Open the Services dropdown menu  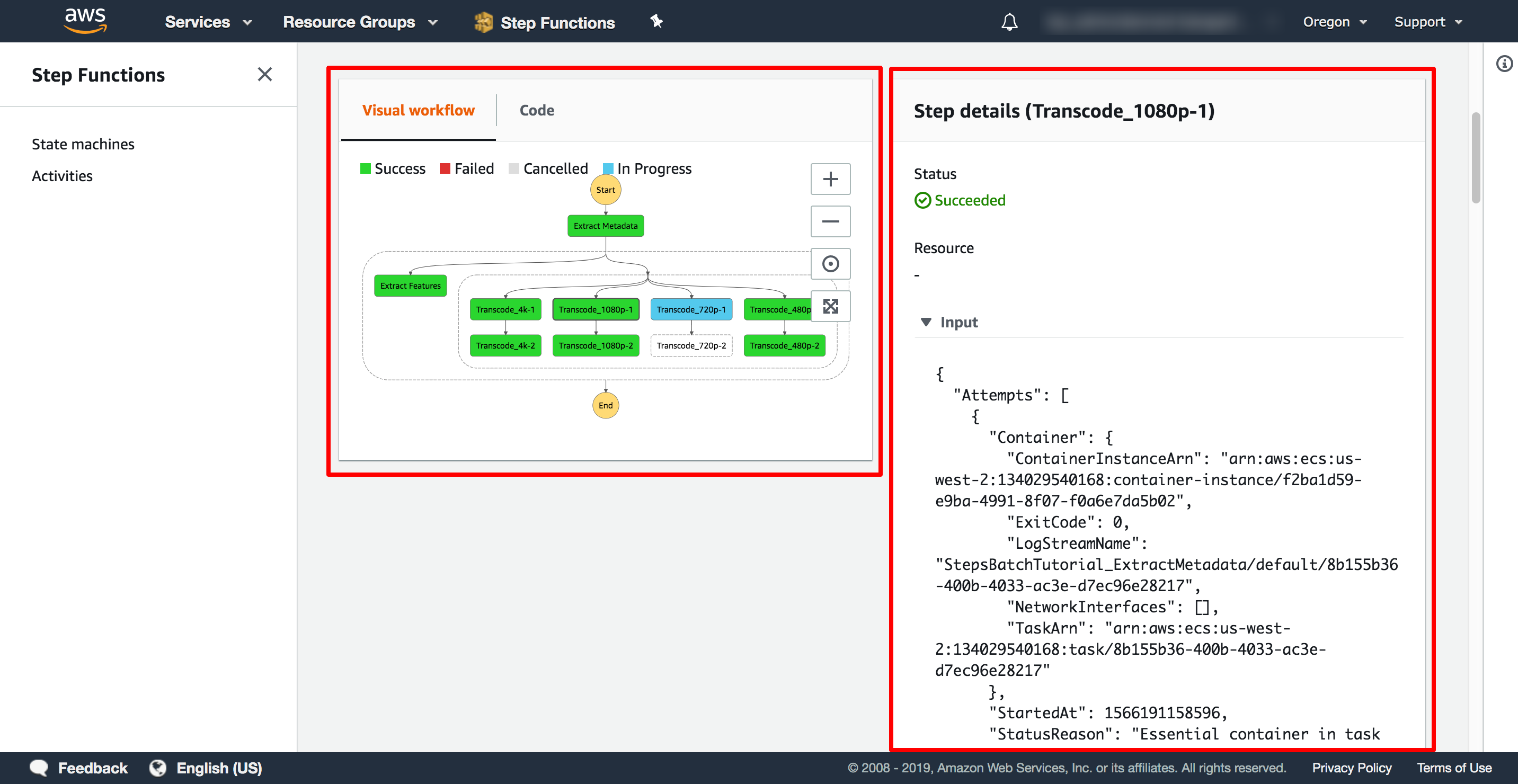[208, 22]
